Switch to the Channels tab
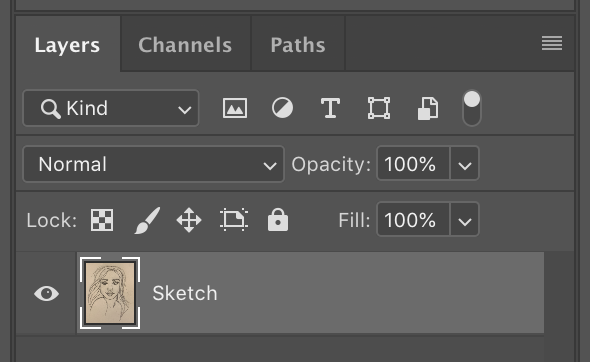Viewport: 590px width, 362px height. 185,44
